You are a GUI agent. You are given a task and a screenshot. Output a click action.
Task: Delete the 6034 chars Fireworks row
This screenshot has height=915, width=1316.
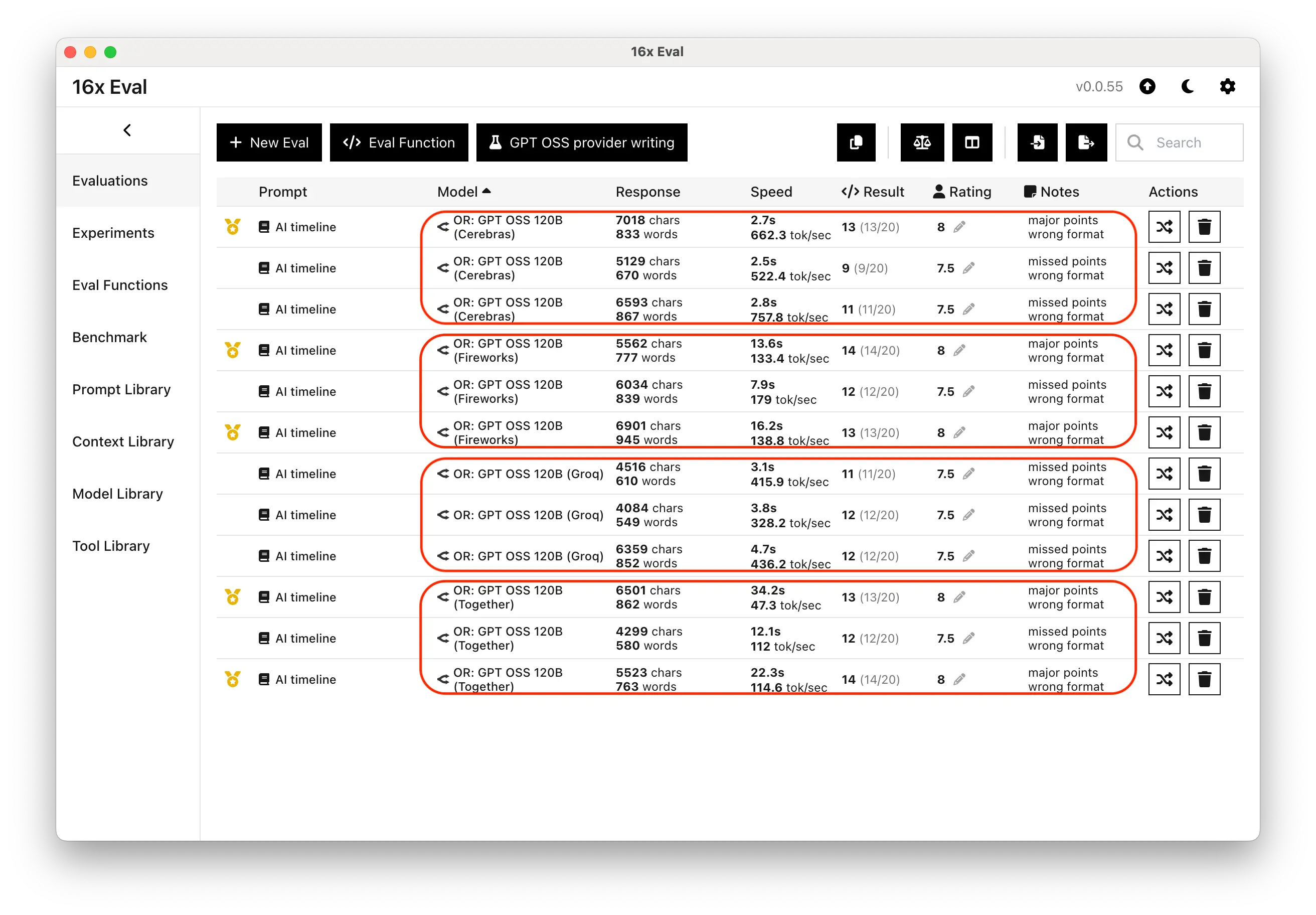coord(1204,392)
